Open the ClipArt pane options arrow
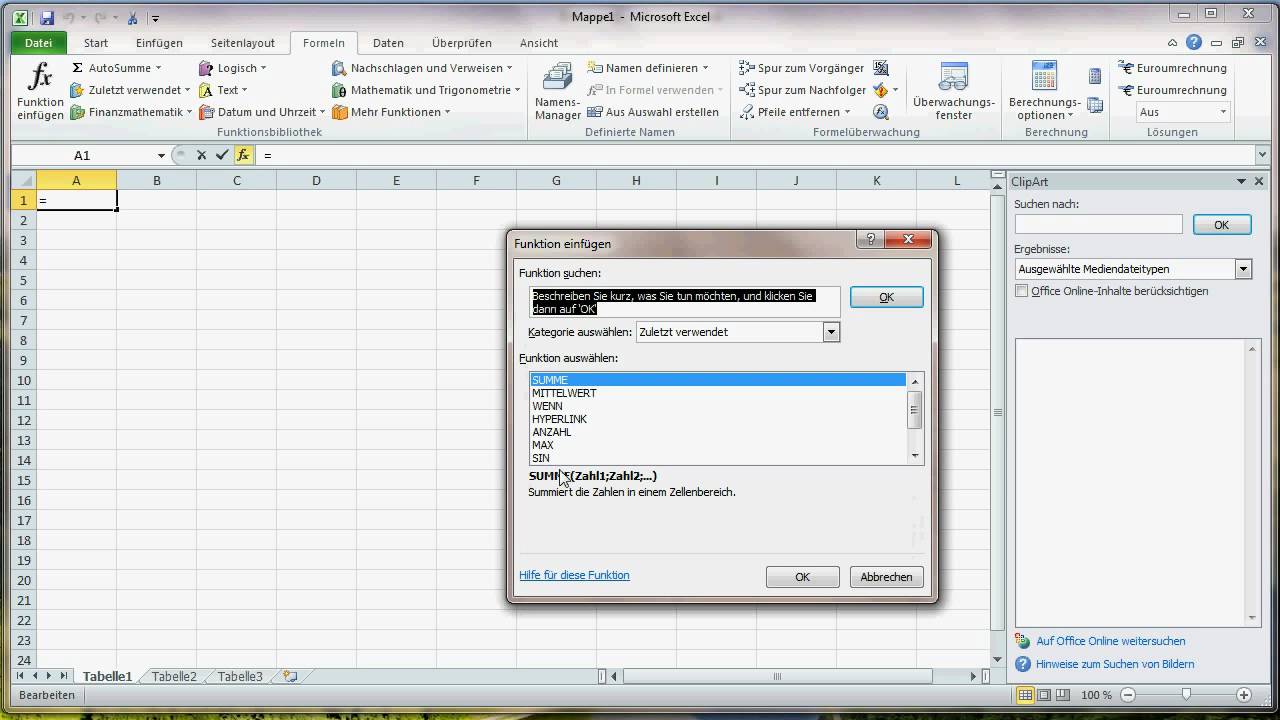 (x=1242, y=181)
